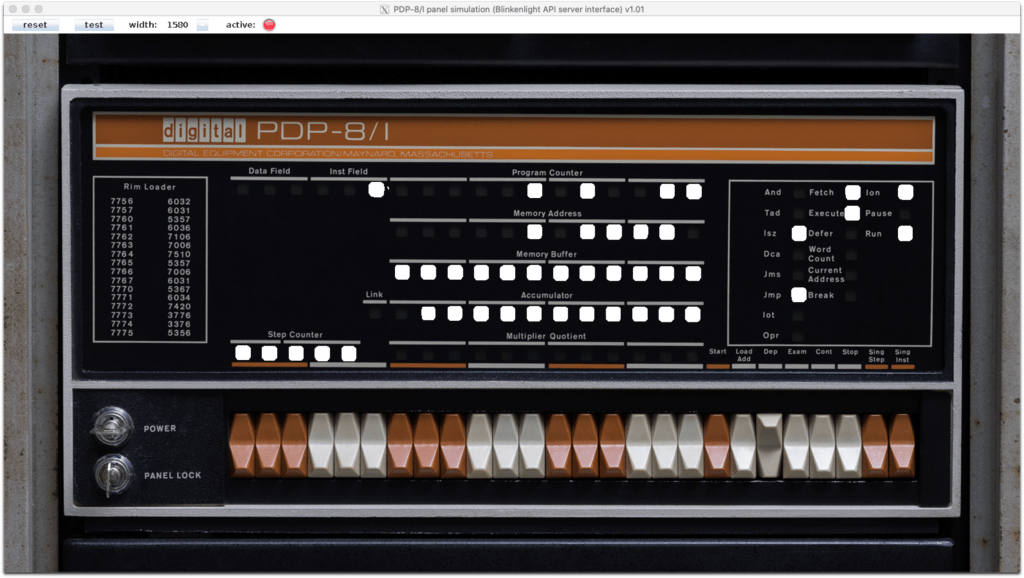Click the rightmost Program Counter lamp
The height and width of the screenshot is (578, 1024).
pyautogui.click(x=694, y=191)
